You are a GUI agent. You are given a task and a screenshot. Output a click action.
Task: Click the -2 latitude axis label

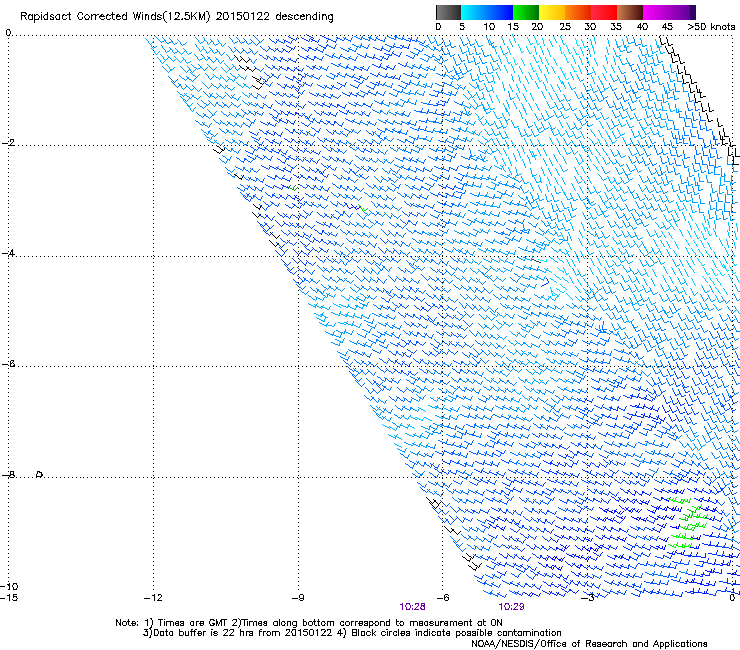pos(8,143)
